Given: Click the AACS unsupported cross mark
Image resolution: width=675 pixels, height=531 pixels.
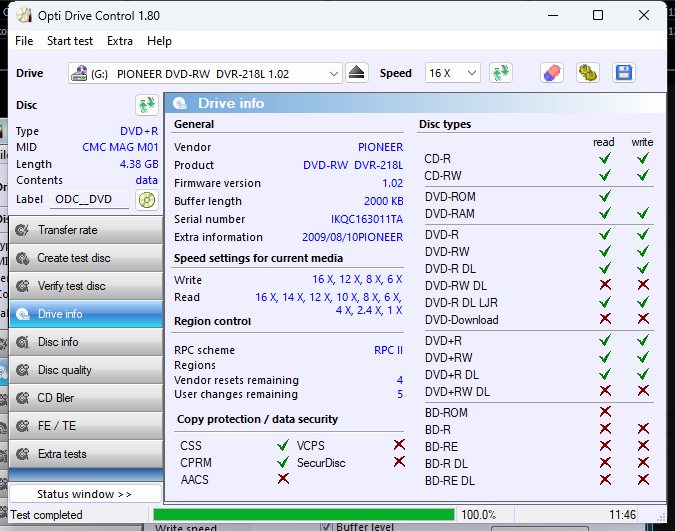Looking at the screenshot, I should 283,478.
